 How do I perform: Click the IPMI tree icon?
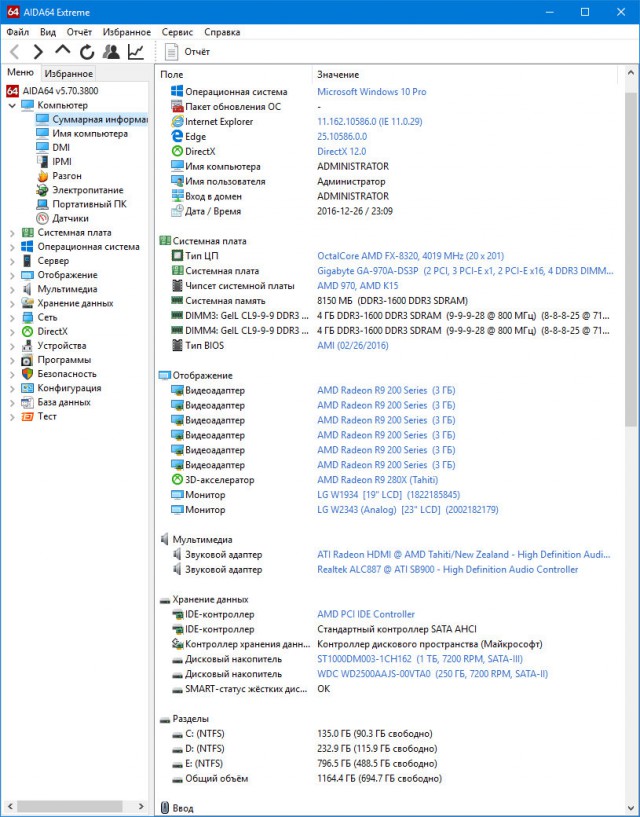[42, 162]
